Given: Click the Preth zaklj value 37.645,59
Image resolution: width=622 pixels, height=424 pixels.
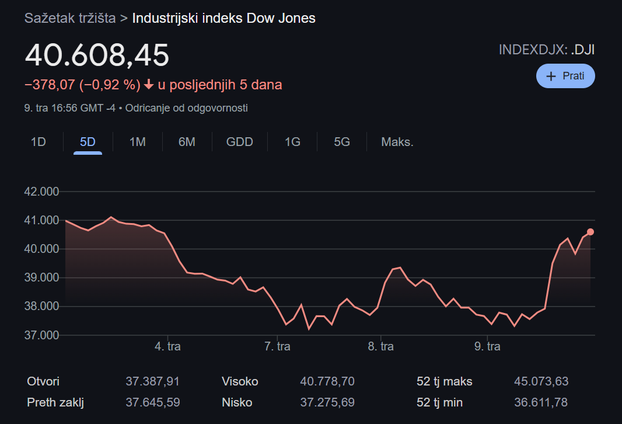Looking at the screenshot, I should [153, 403].
